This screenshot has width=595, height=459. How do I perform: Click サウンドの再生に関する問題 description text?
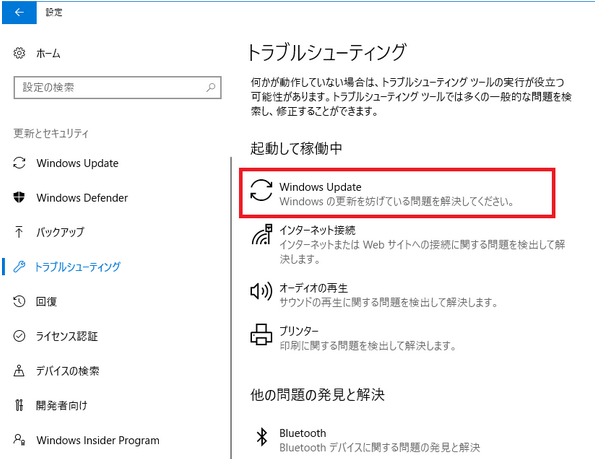tap(388, 302)
